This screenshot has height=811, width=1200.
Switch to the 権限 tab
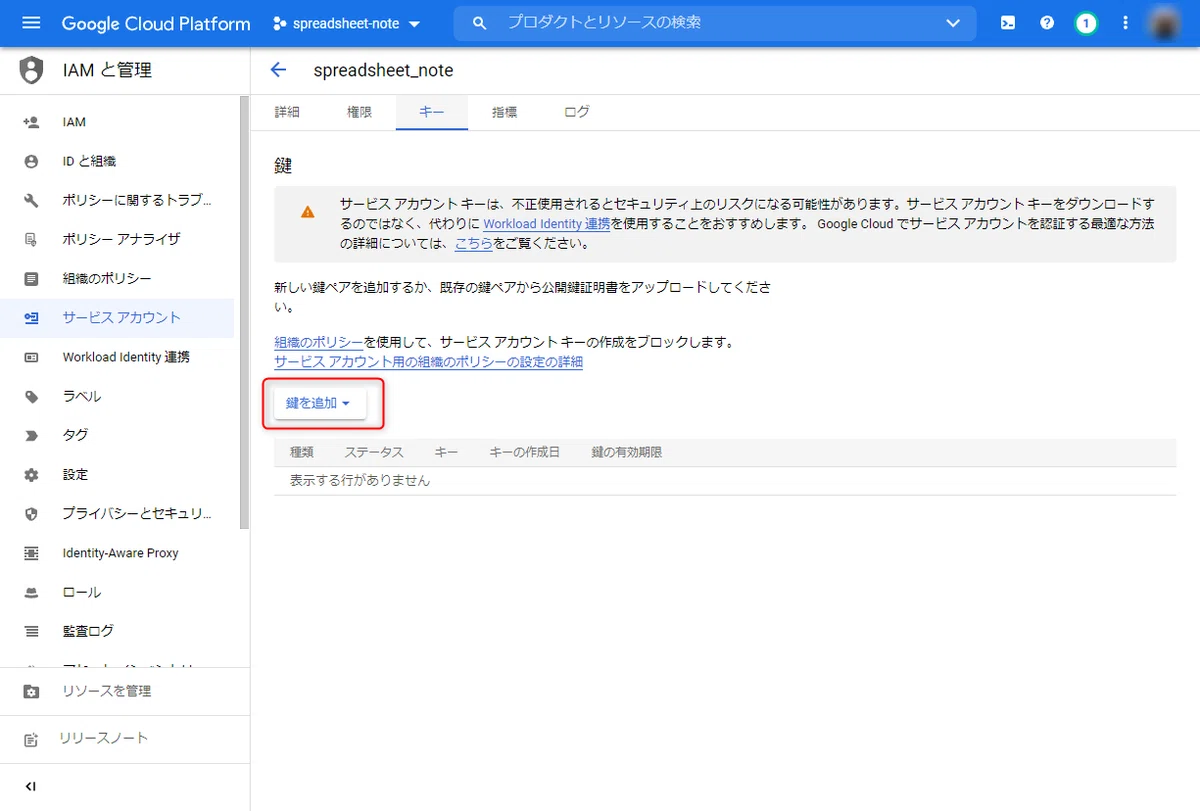(359, 112)
